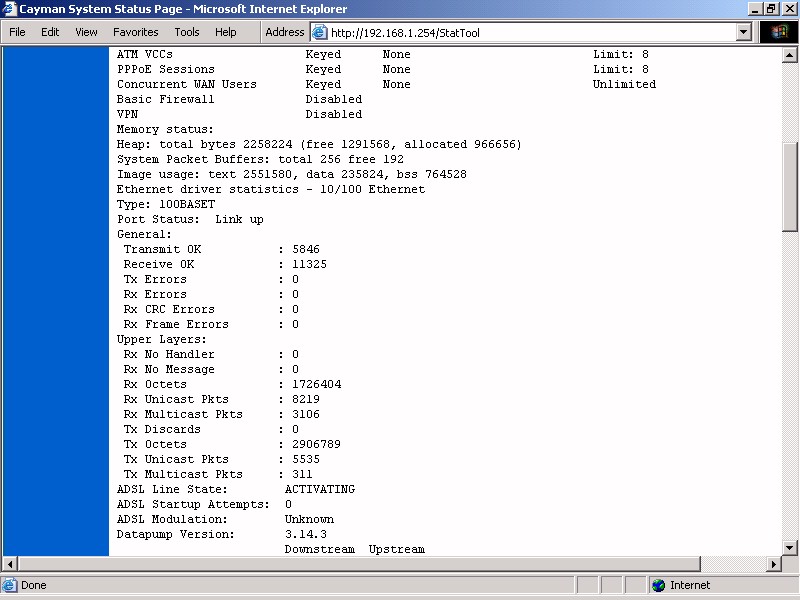This screenshot has height=600, width=800.
Task: Click the horizontal scrollbar left arrow
Action: [10, 564]
